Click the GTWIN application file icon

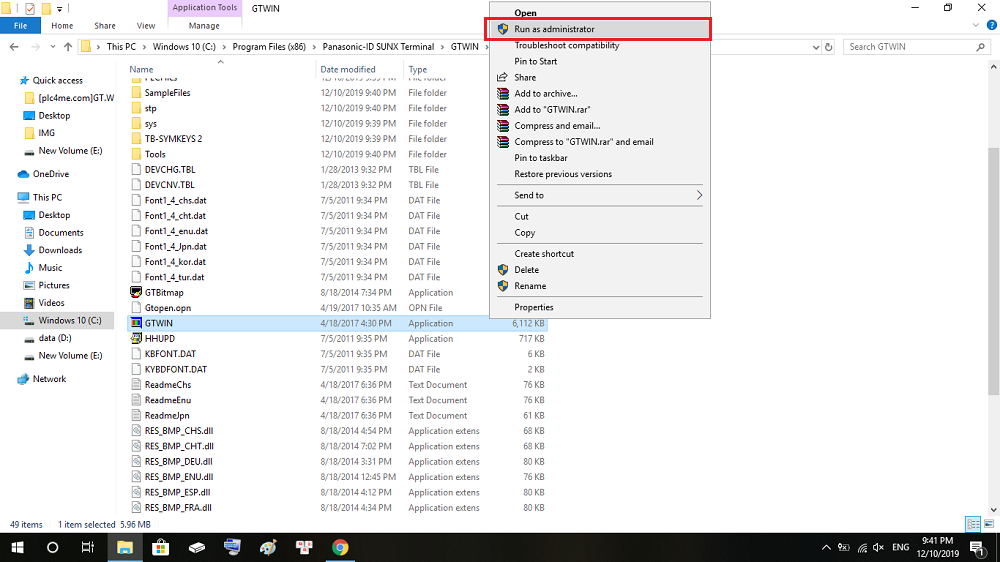[x=136, y=323]
